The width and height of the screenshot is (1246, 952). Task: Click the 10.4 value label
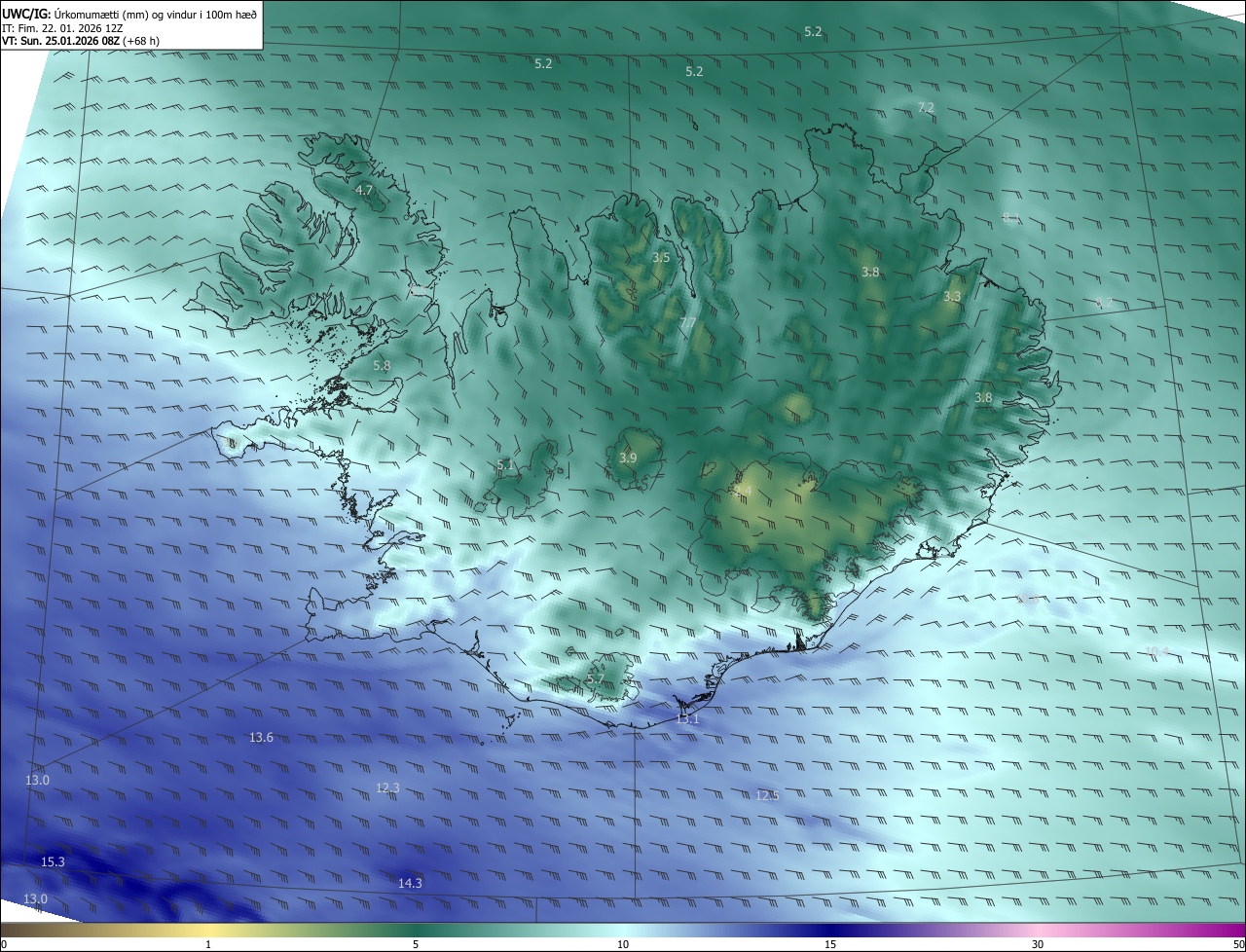[1156, 651]
